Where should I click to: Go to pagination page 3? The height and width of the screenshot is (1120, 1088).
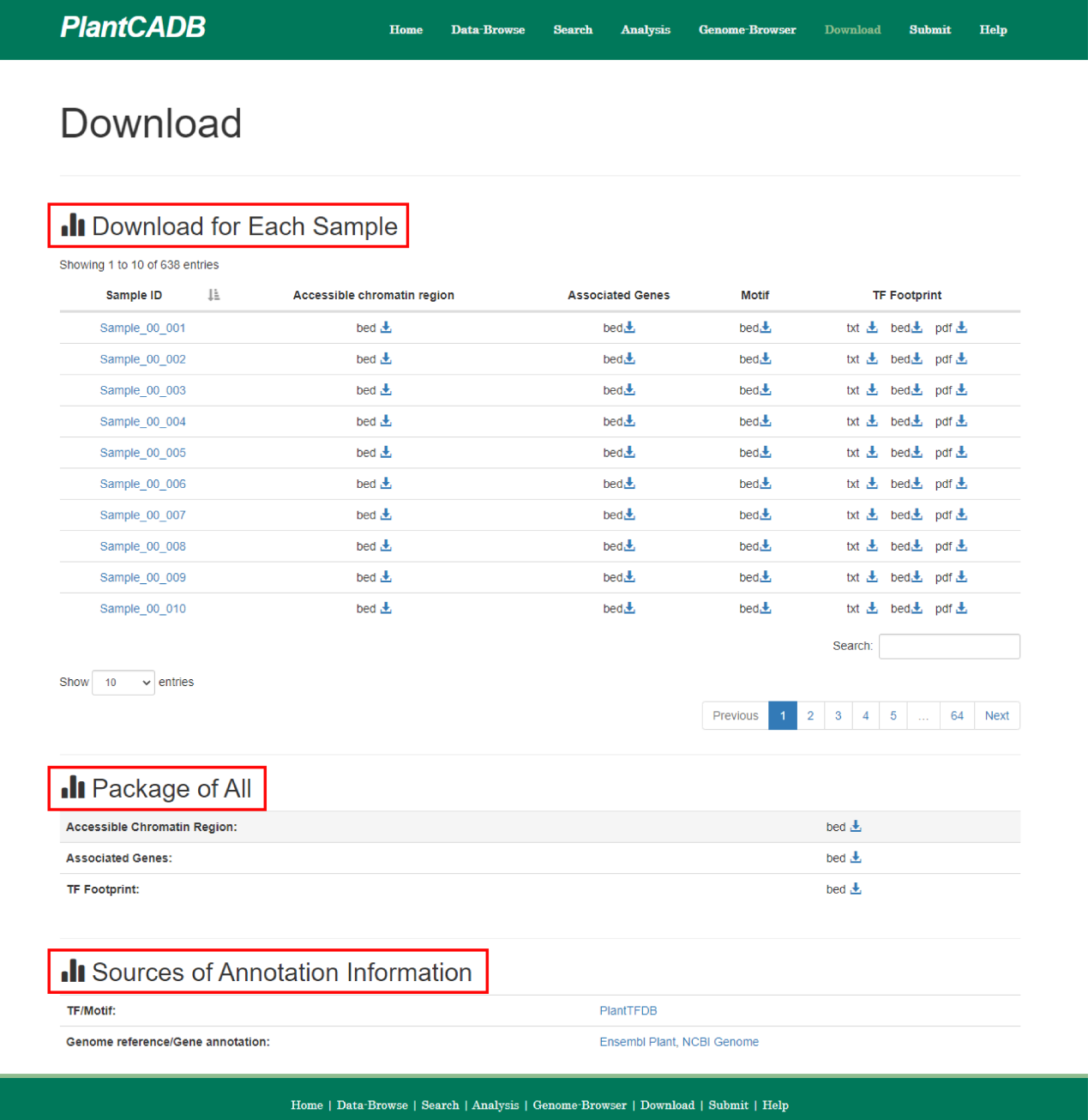[839, 715]
